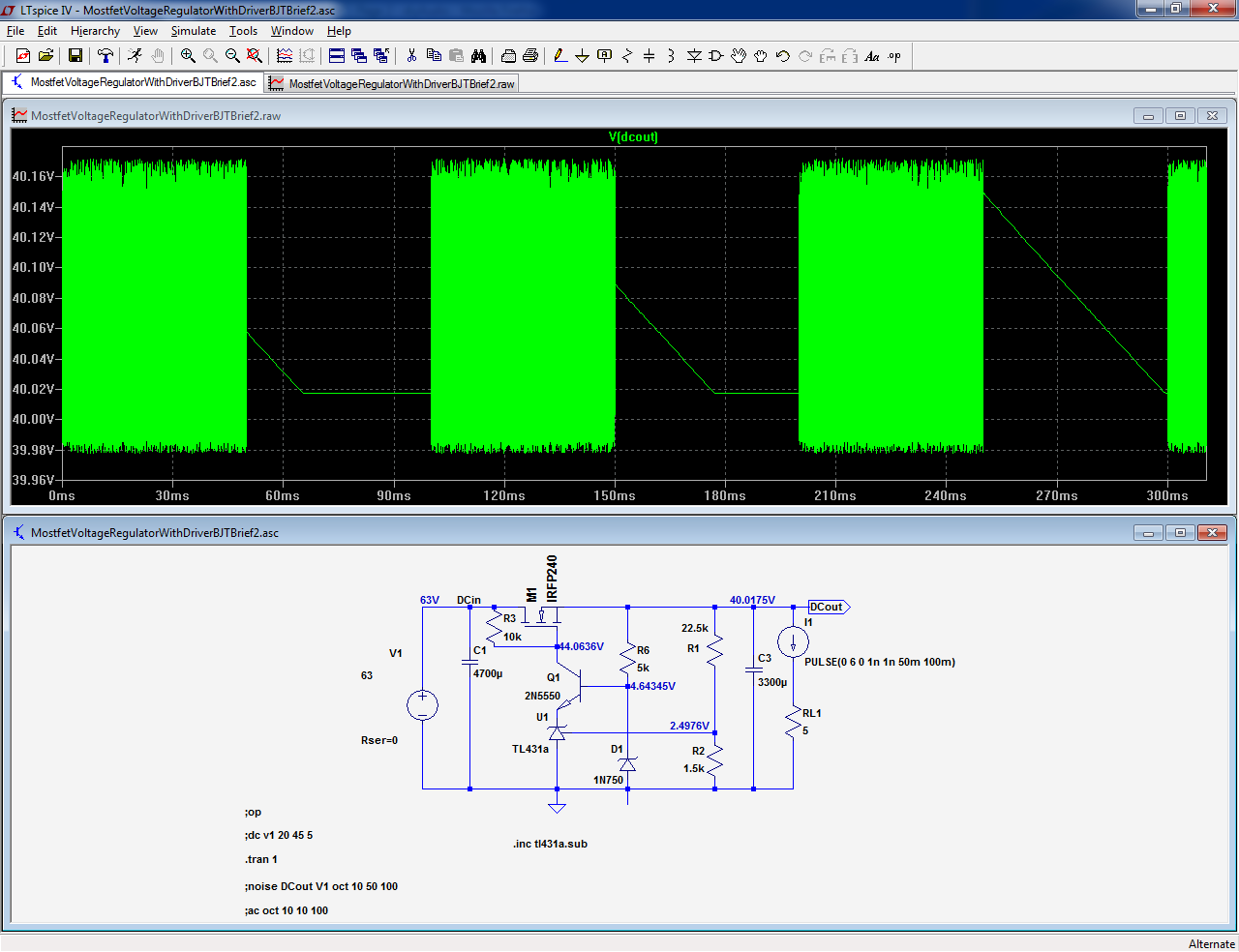Select the Zoom In magnifier tool
The height and width of the screenshot is (952, 1239).
(188, 56)
